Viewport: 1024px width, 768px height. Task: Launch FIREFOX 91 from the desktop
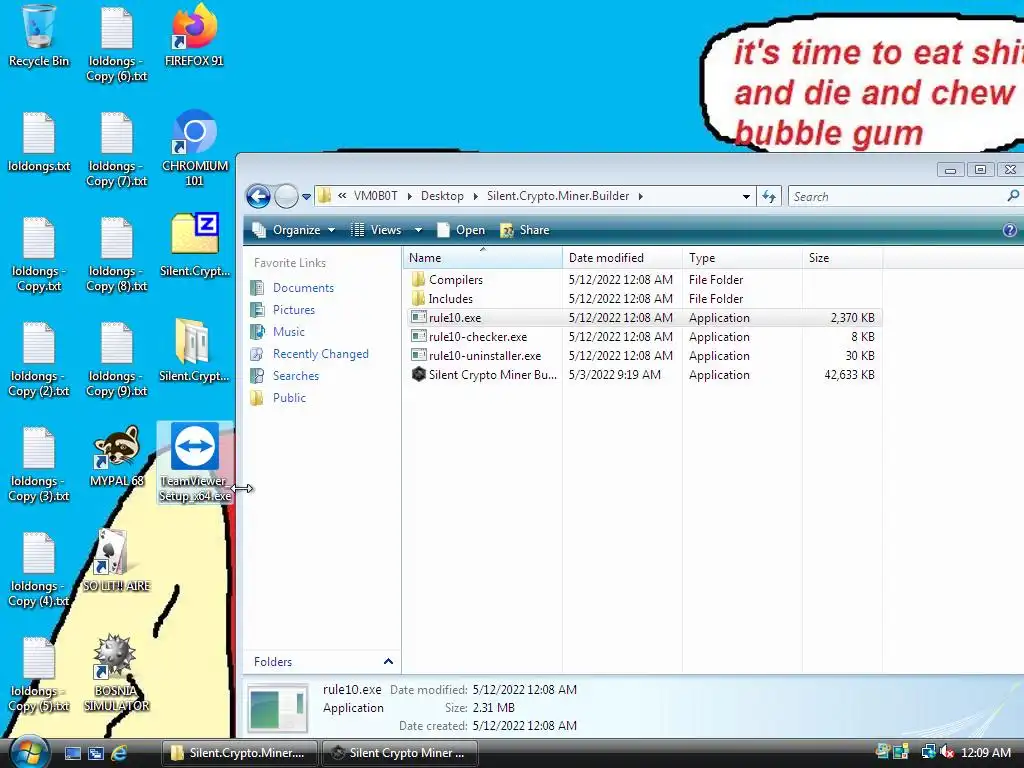tap(194, 36)
